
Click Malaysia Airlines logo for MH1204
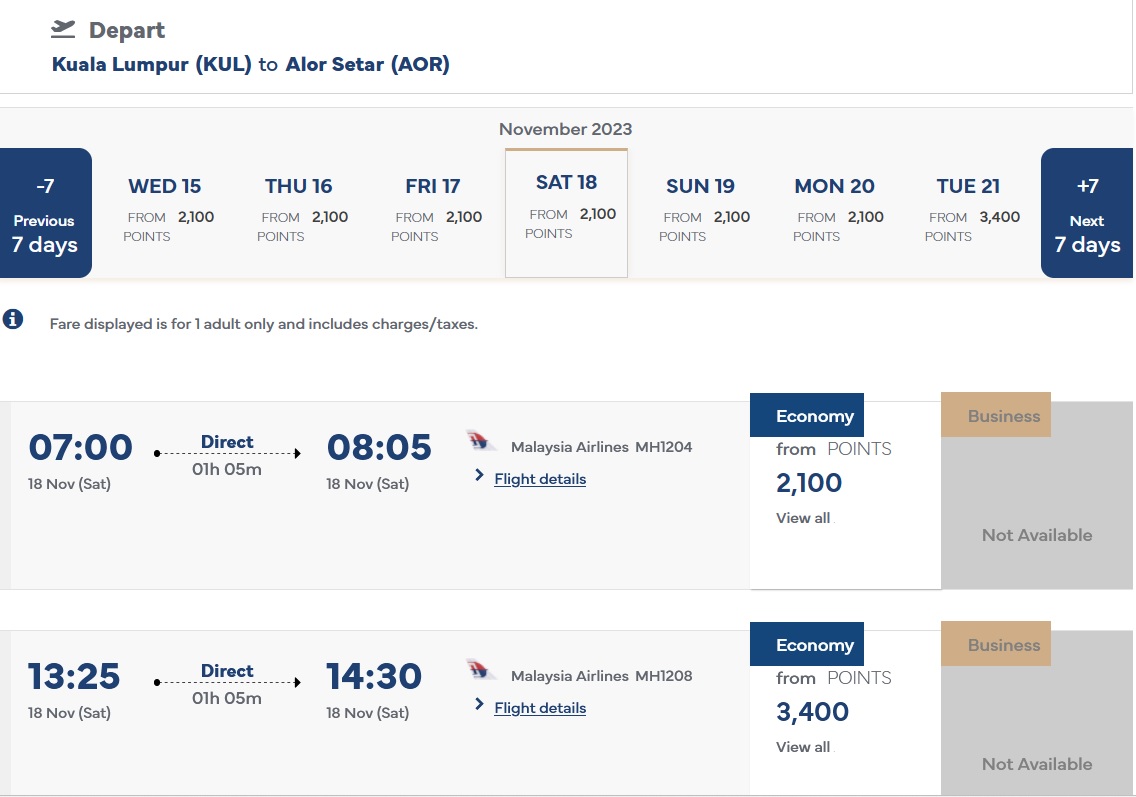(482, 442)
